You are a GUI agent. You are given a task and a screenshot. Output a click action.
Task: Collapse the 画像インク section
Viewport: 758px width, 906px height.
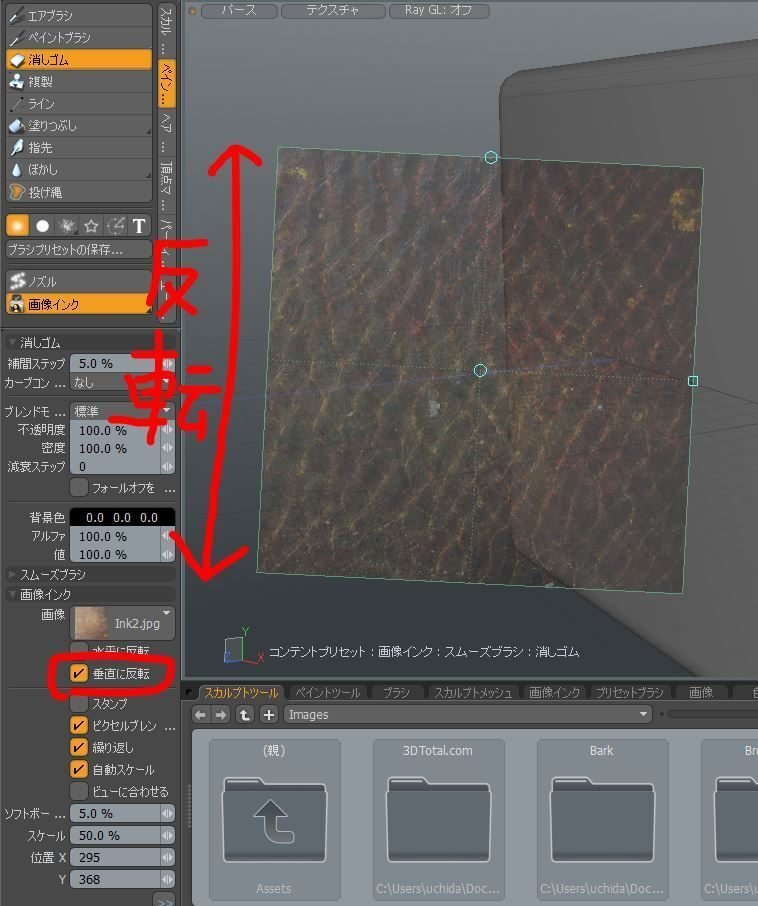pos(12,594)
